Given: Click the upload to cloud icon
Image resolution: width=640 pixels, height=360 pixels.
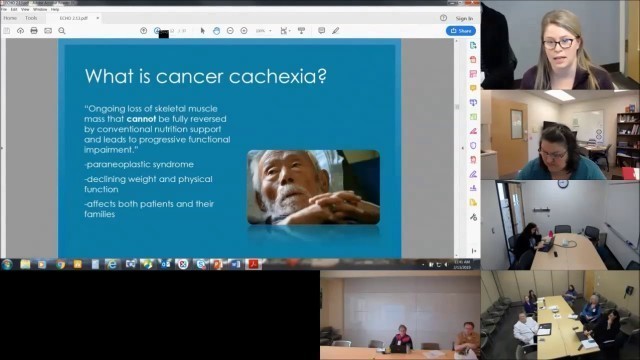Looking at the screenshot, I should [x=20, y=31].
